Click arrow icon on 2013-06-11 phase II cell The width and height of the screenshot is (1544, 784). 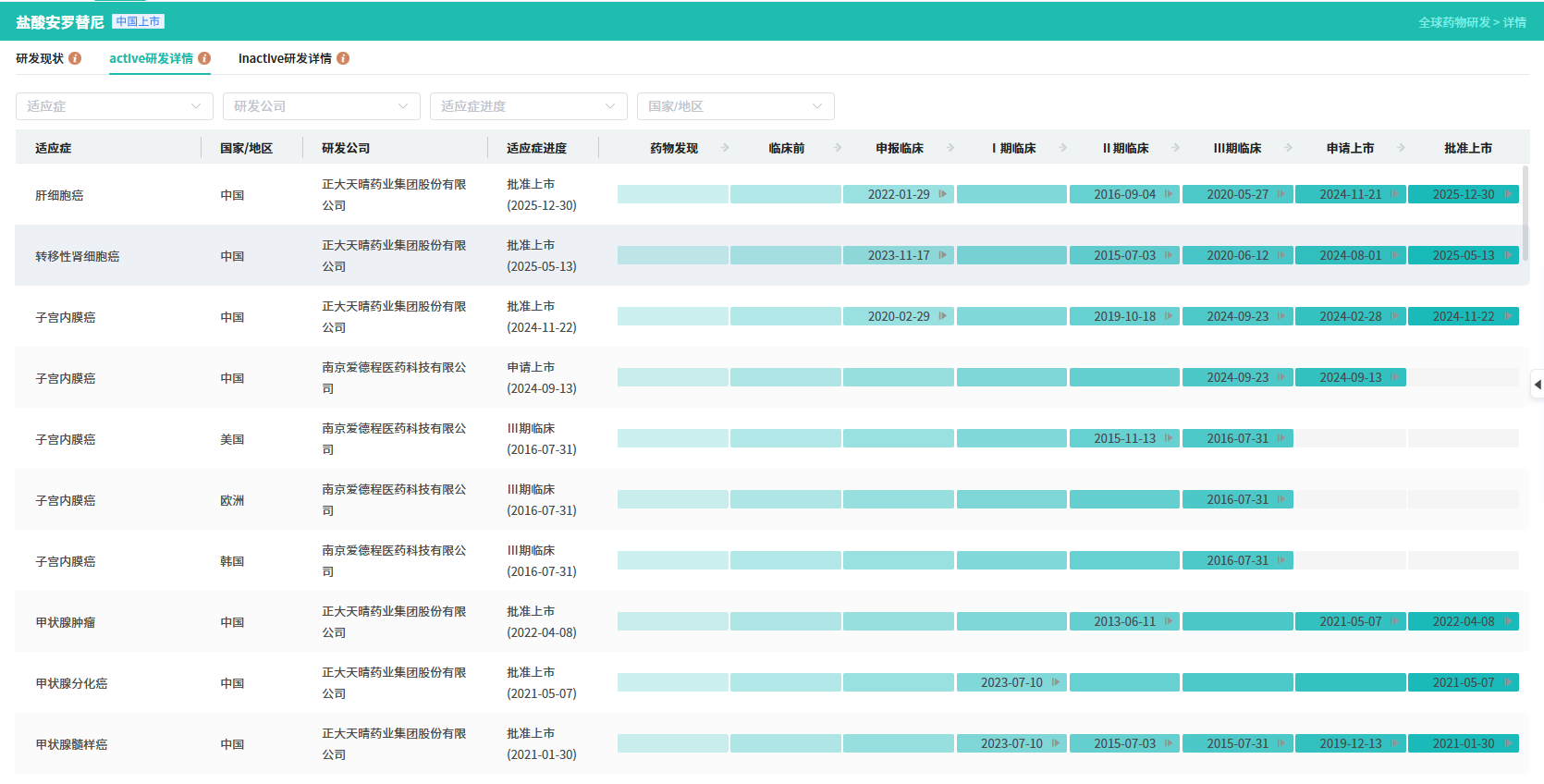click(1169, 621)
